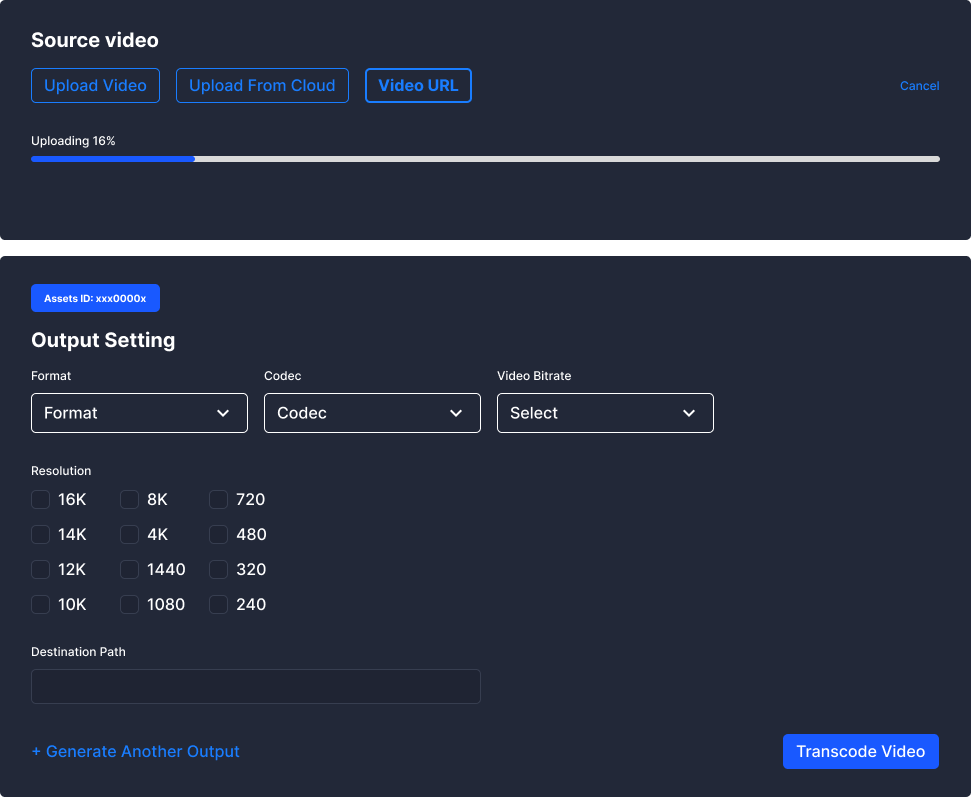Cancel the current upload
Screen dimensions: 971x797
919,86
